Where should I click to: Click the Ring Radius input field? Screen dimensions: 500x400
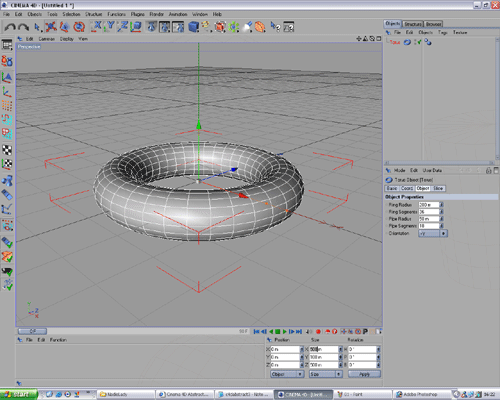tap(429, 205)
